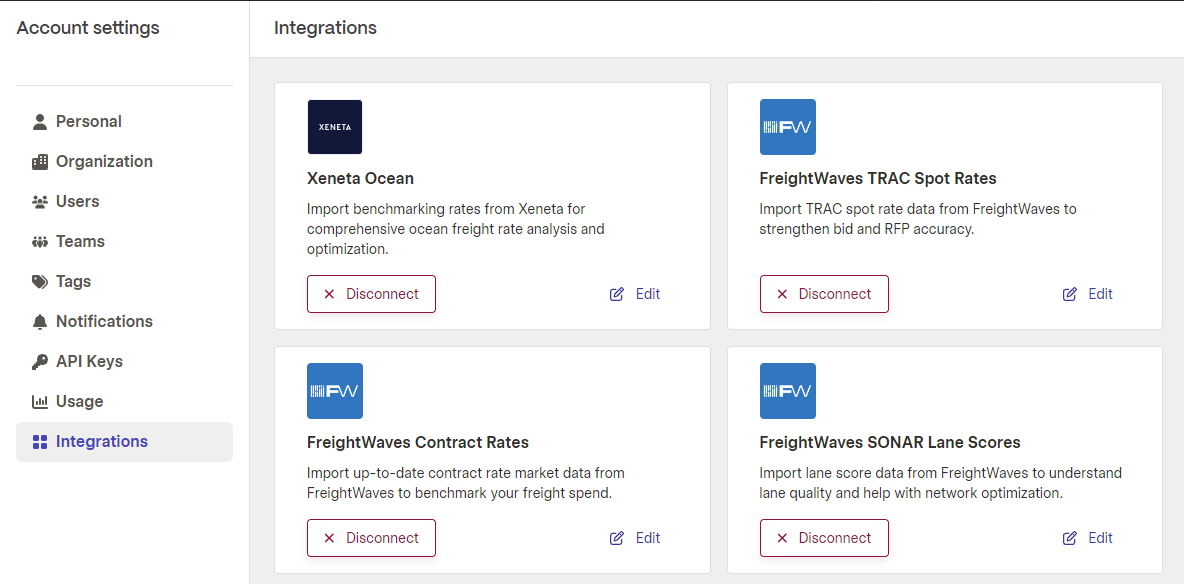The height and width of the screenshot is (584, 1184).
Task: Click pencil icon for SONAR Lane Scores
Action: coord(1069,538)
